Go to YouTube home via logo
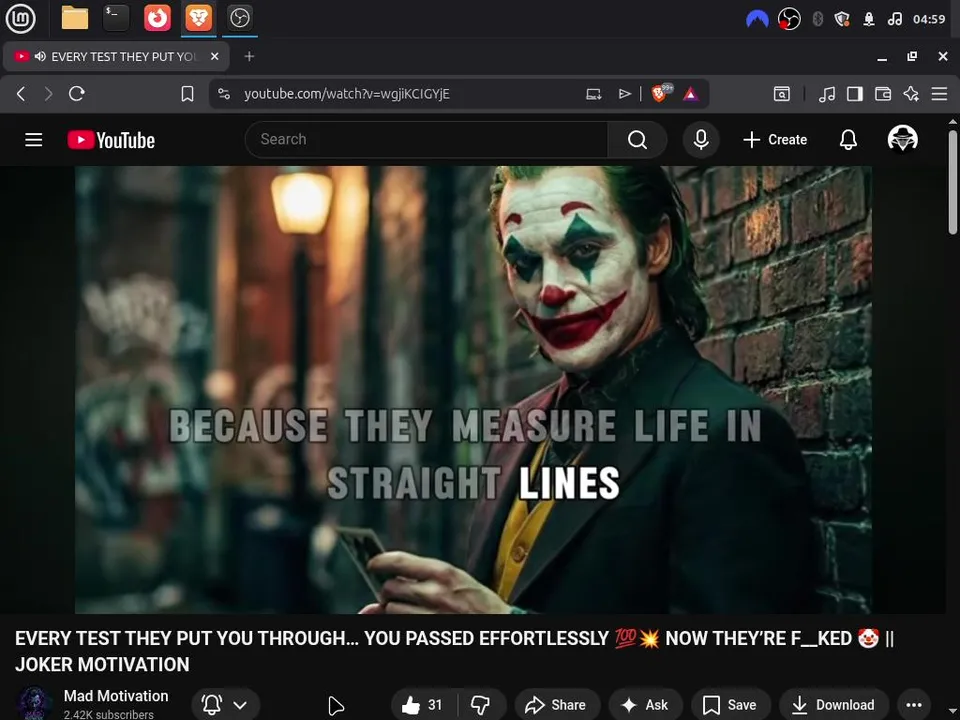The height and width of the screenshot is (720, 960). pyautogui.click(x=111, y=140)
